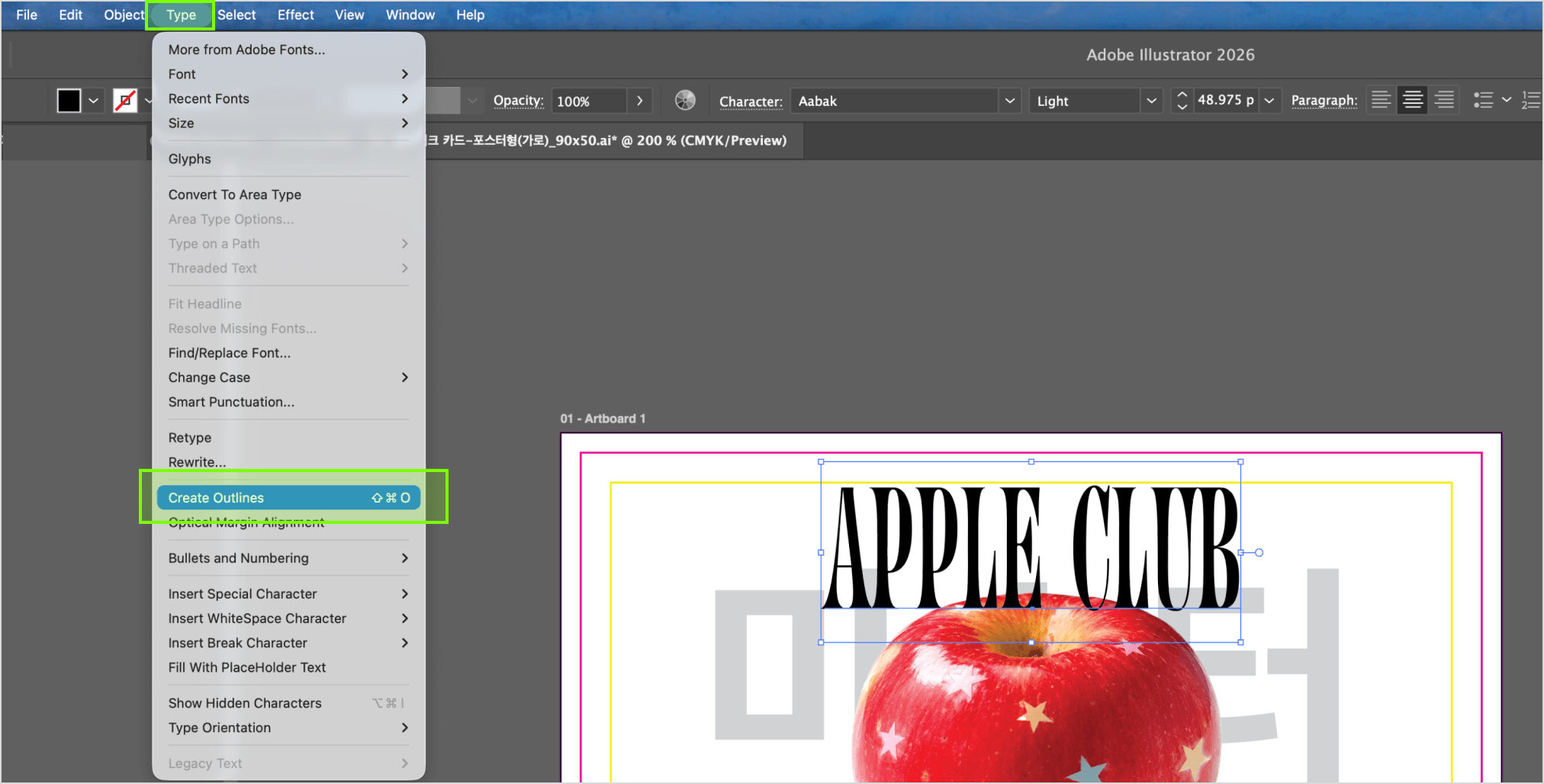Choose More from Adobe Fonts

(288, 50)
